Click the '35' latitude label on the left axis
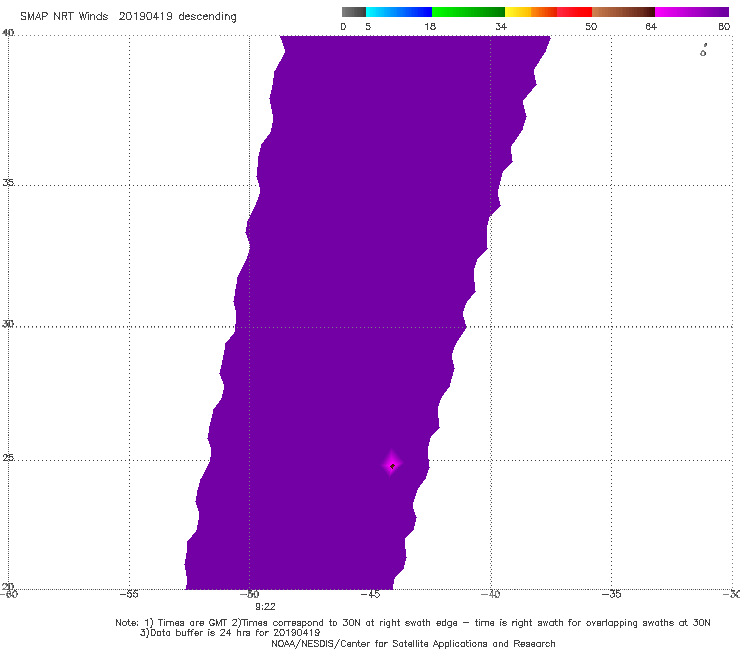The height and width of the screenshot is (650, 740). 8,182
